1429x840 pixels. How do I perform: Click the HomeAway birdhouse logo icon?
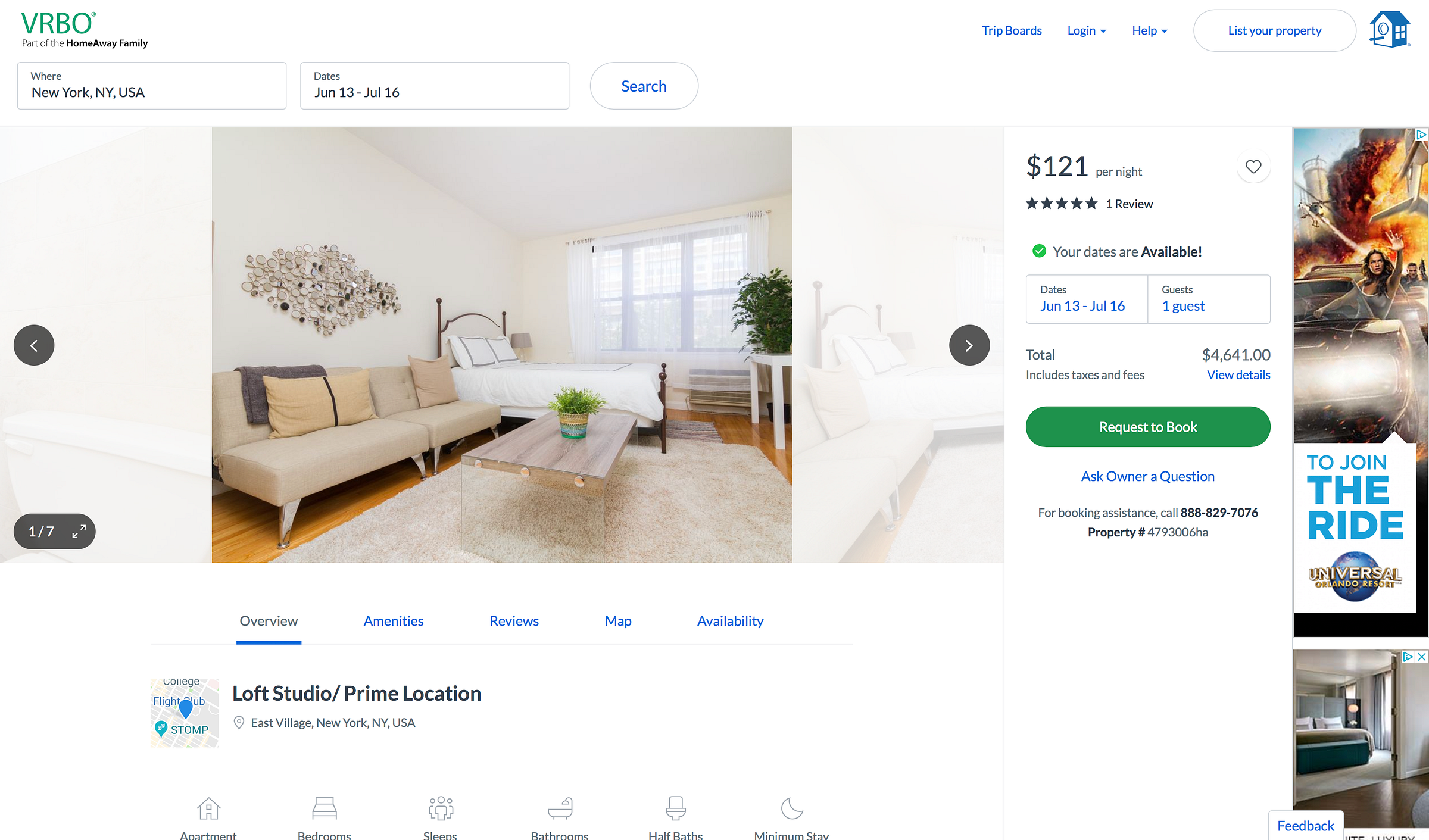click(1390, 29)
